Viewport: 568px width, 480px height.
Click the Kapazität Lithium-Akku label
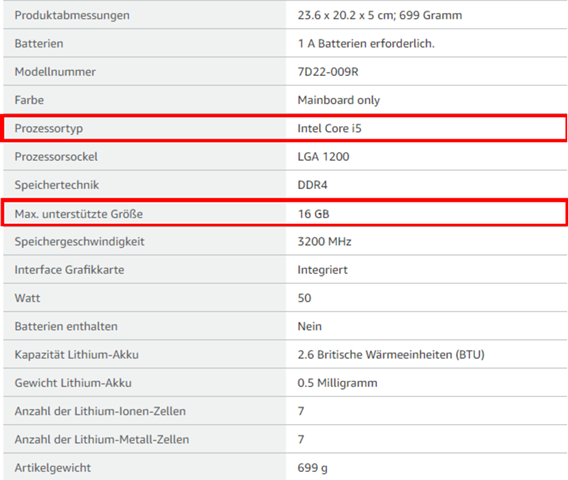[76, 354]
